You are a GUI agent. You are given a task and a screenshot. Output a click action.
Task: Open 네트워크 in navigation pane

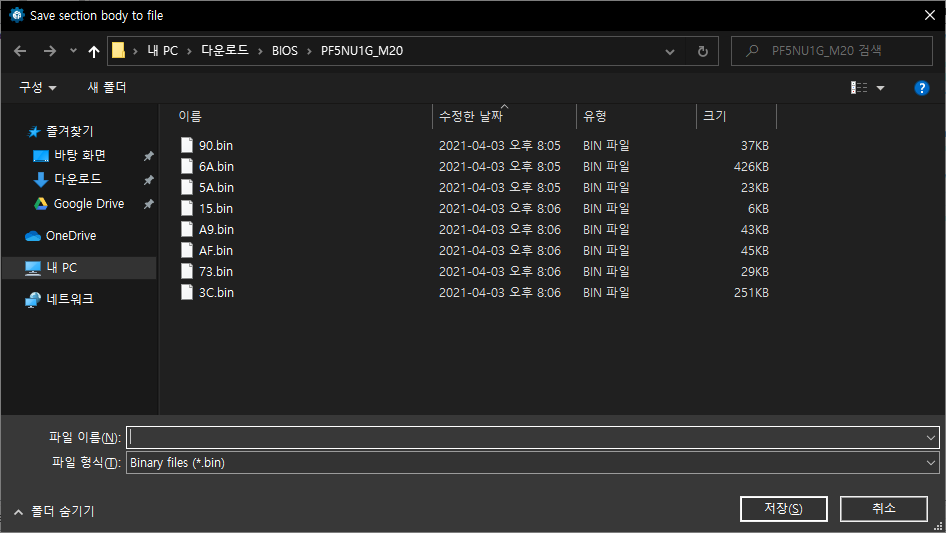tap(69, 299)
